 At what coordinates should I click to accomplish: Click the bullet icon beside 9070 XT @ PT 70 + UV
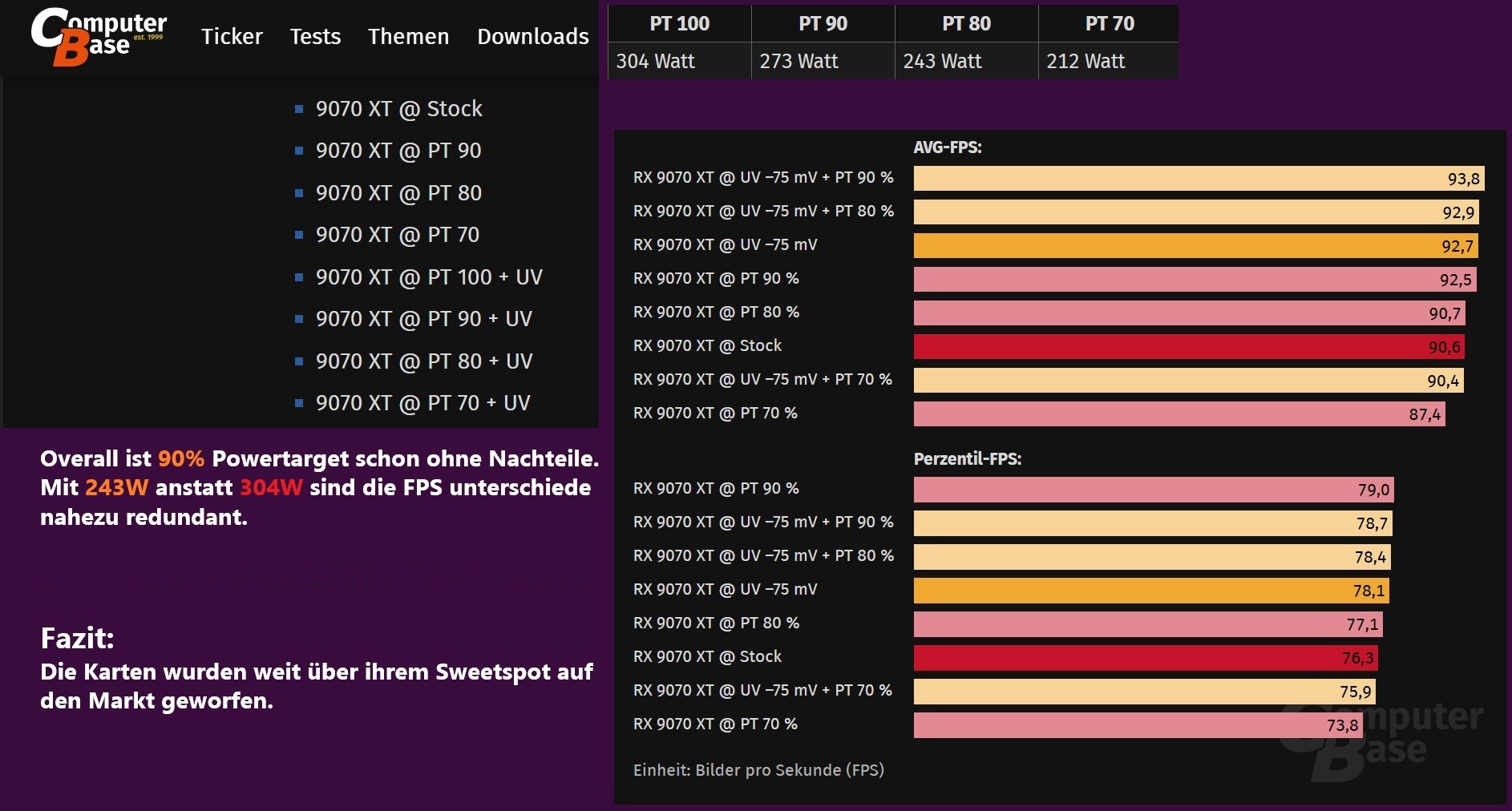(x=300, y=403)
